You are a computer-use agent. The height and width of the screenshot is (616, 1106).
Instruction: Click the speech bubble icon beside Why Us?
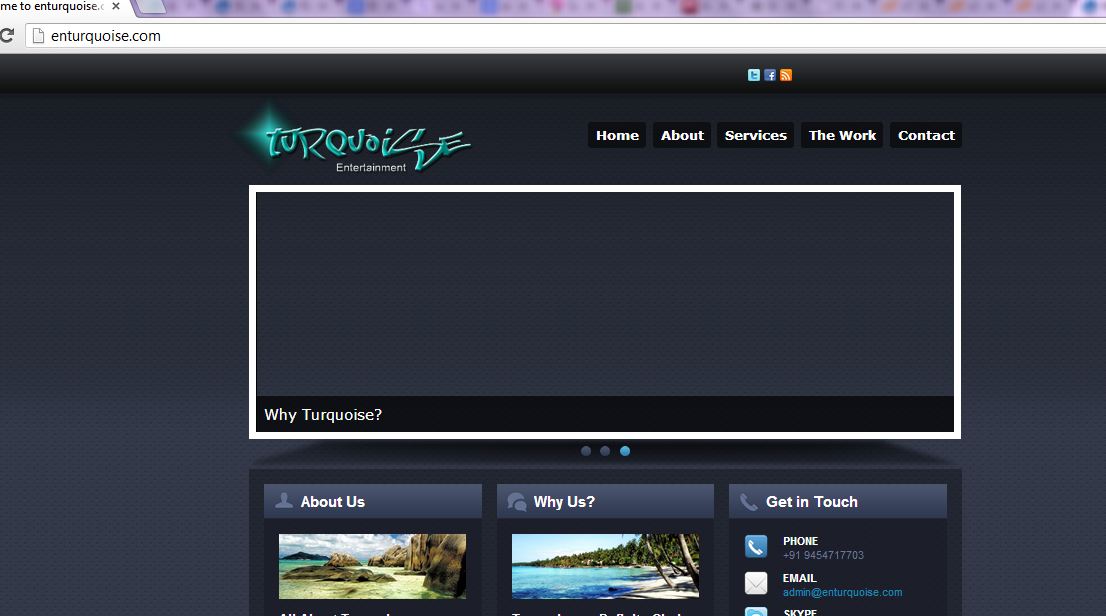516,500
